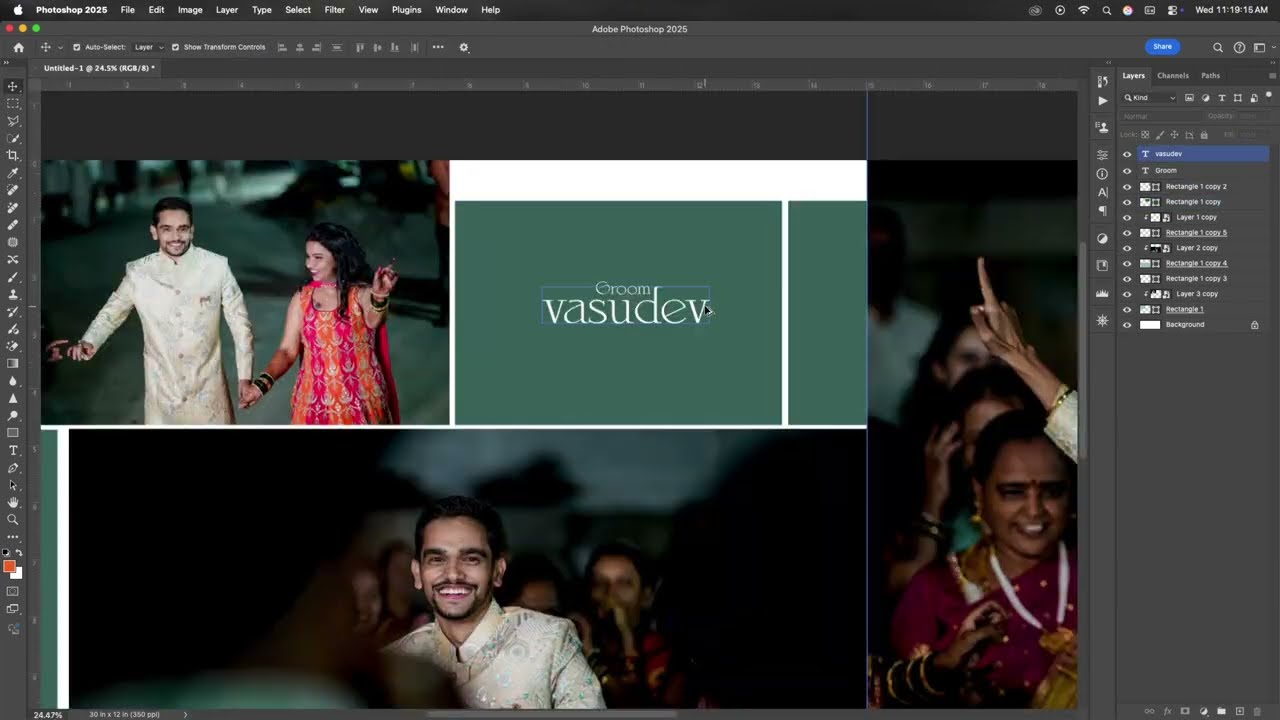
Task: Toggle Show Transform Controls checkbox
Action: 175,47
